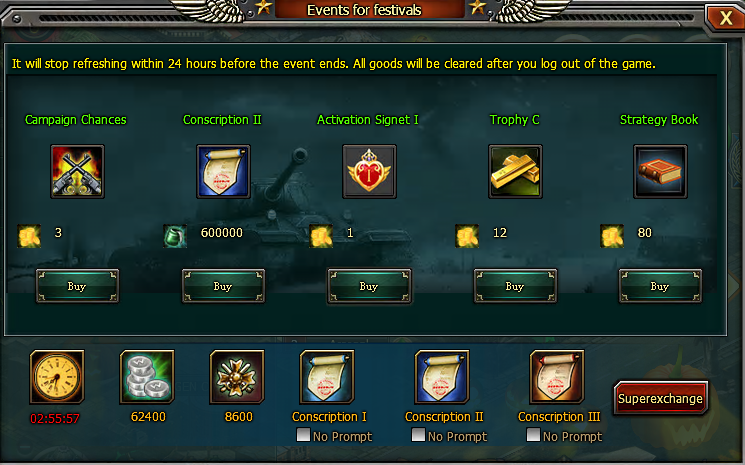Buy the Activation Signet I

pos(369,286)
